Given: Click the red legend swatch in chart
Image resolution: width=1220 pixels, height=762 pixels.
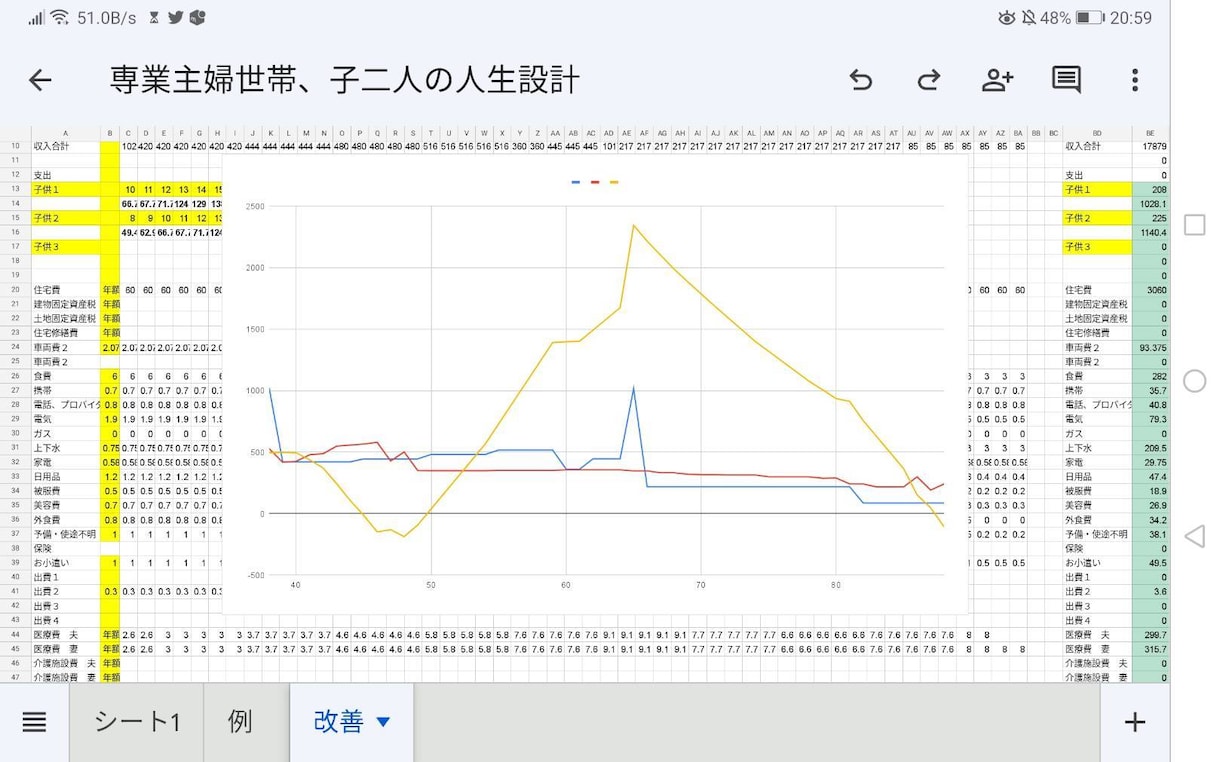Looking at the screenshot, I should click(x=595, y=183).
